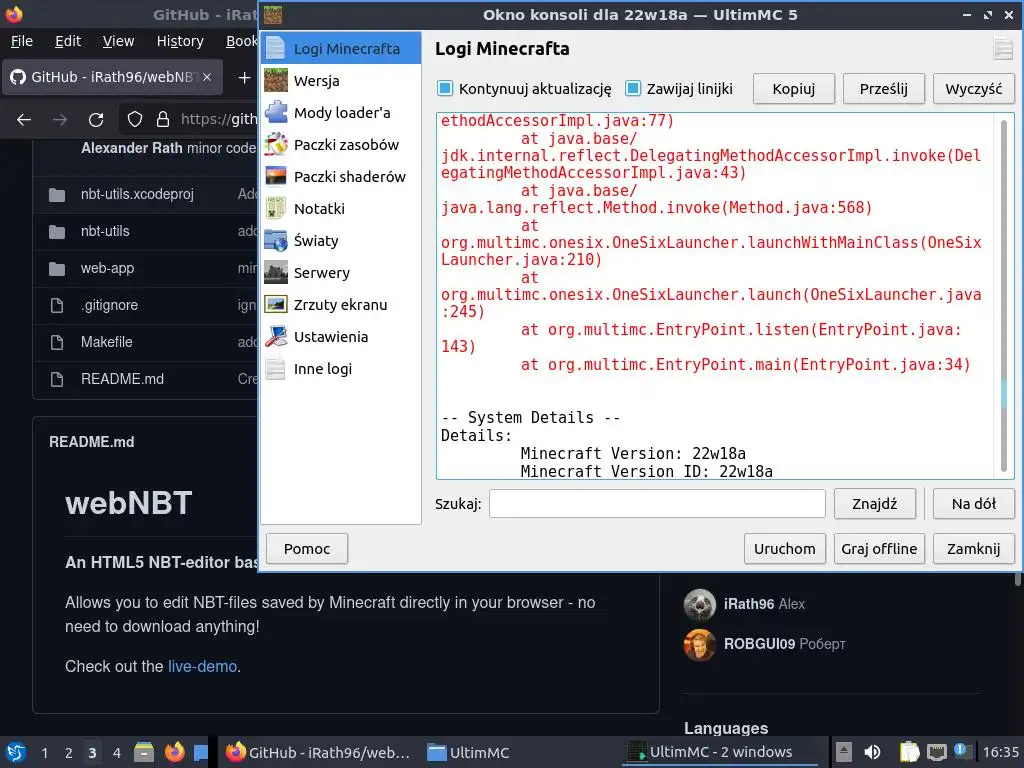Click the Kopiuj button

793,89
